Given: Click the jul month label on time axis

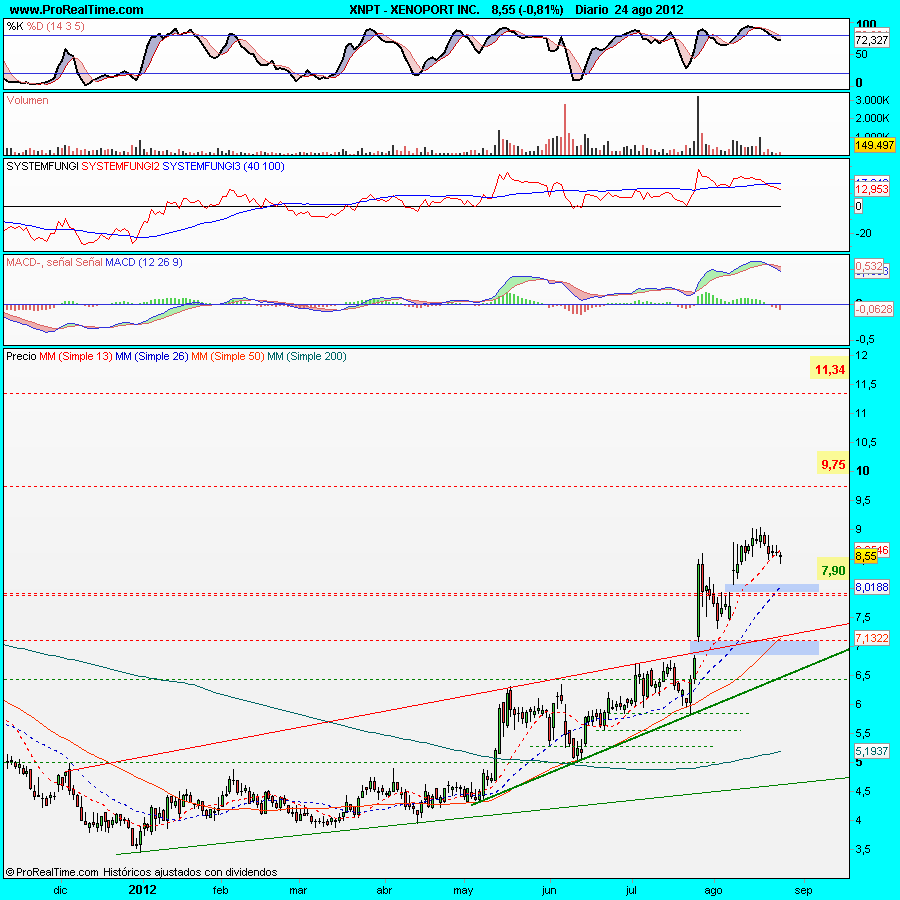Looking at the screenshot, I should [x=631, y=891].
